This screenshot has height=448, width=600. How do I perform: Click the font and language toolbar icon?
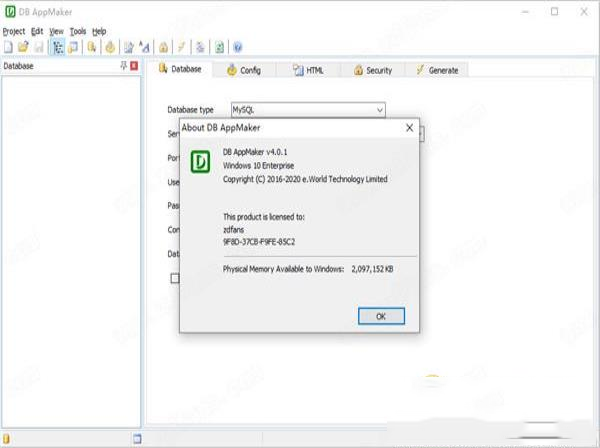(144, 47)
